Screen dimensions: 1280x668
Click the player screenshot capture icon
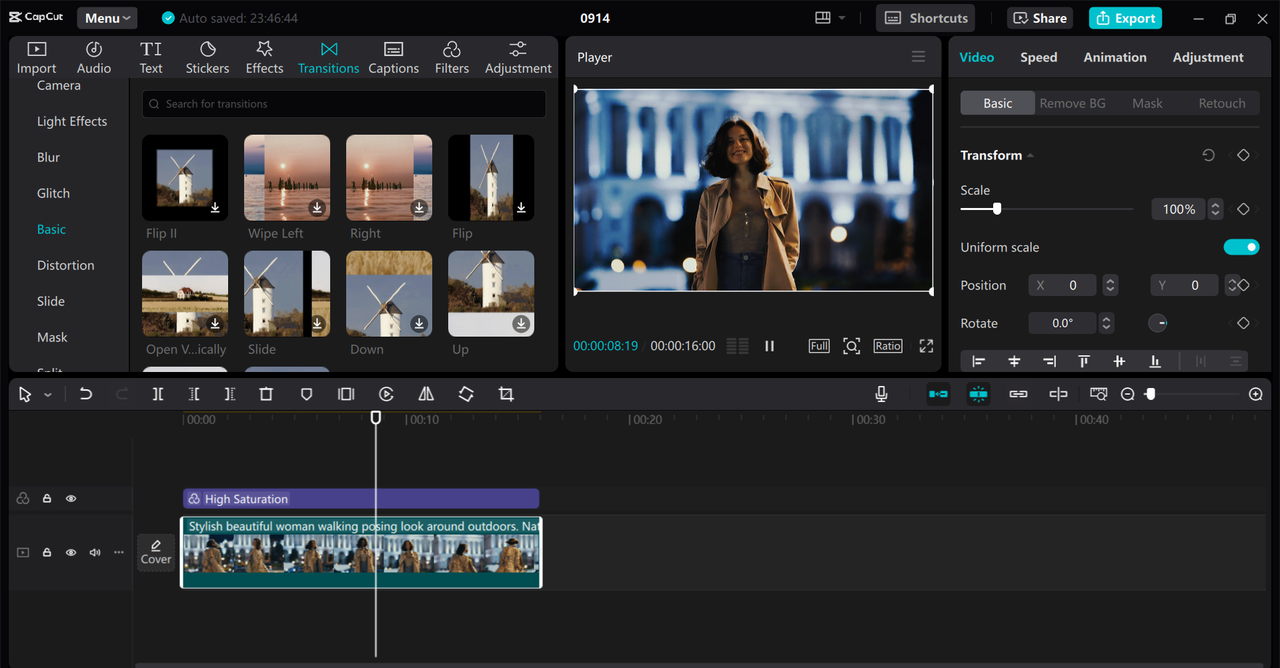tap(851, 346)
